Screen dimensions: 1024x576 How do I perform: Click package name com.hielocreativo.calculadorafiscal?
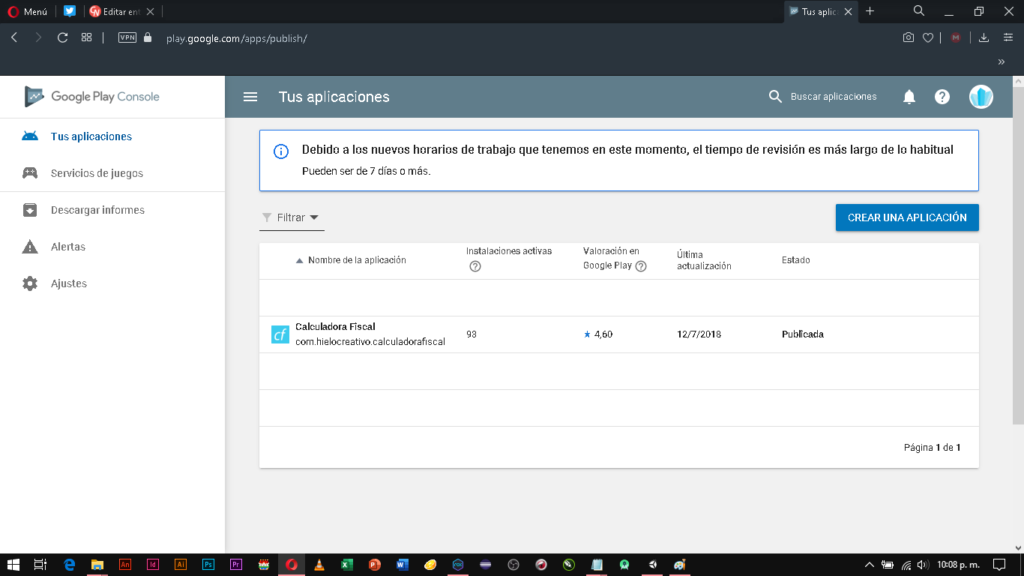click(x=370, y=342)
